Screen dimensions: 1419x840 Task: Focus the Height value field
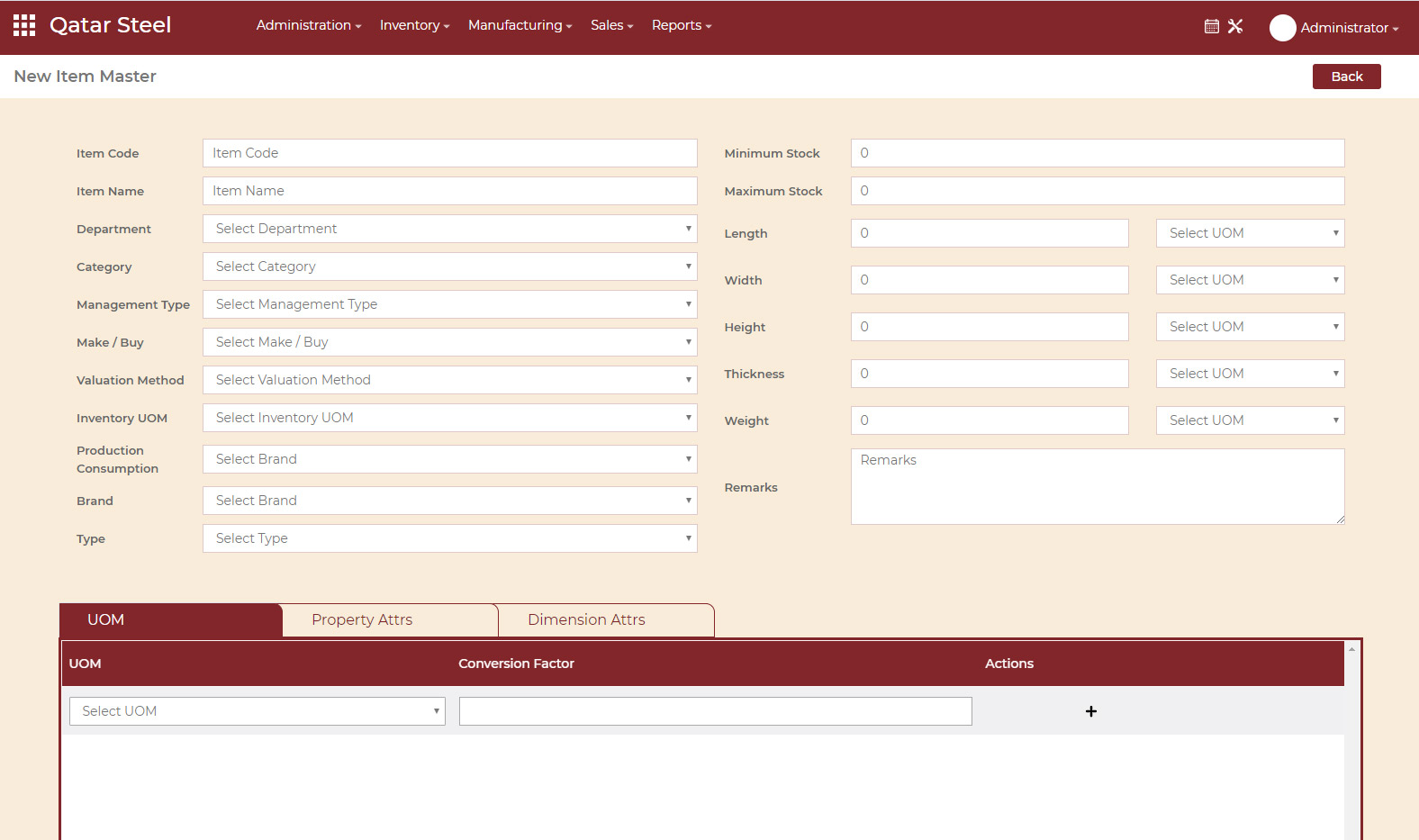[x=990, y=327]
